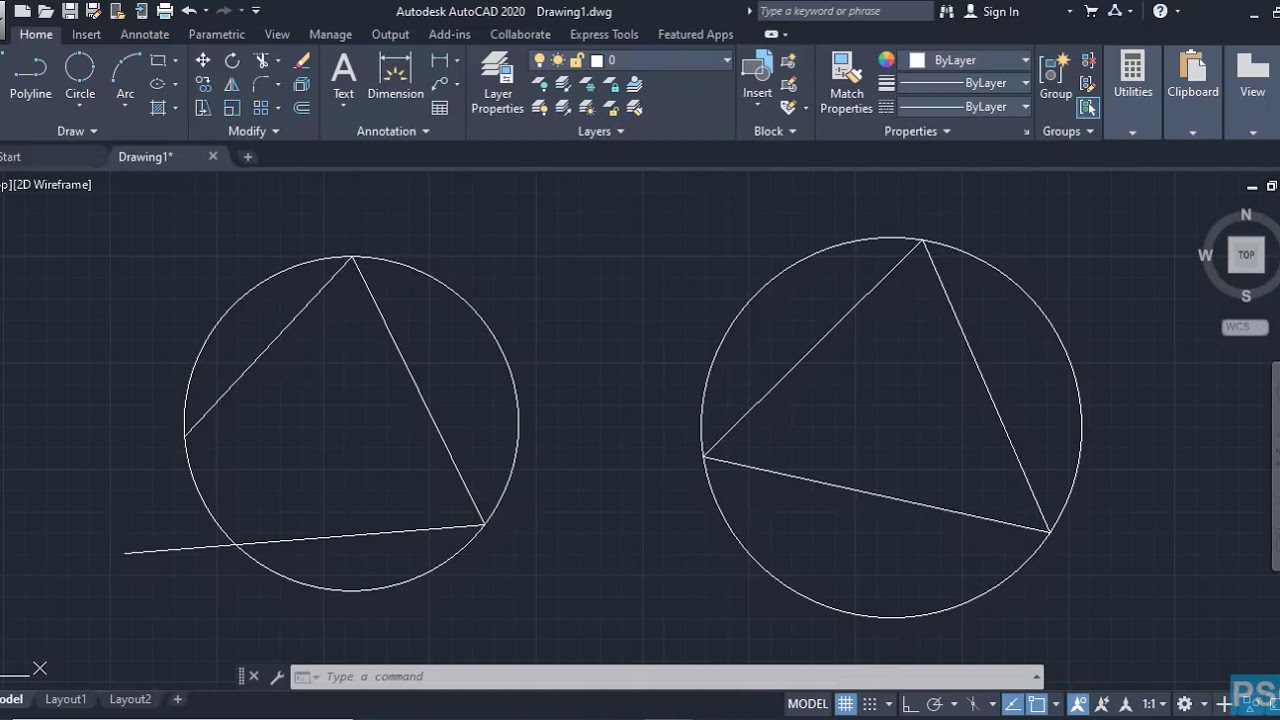
Task: Click the Explode tool icon
Action: tap(302, 84)
